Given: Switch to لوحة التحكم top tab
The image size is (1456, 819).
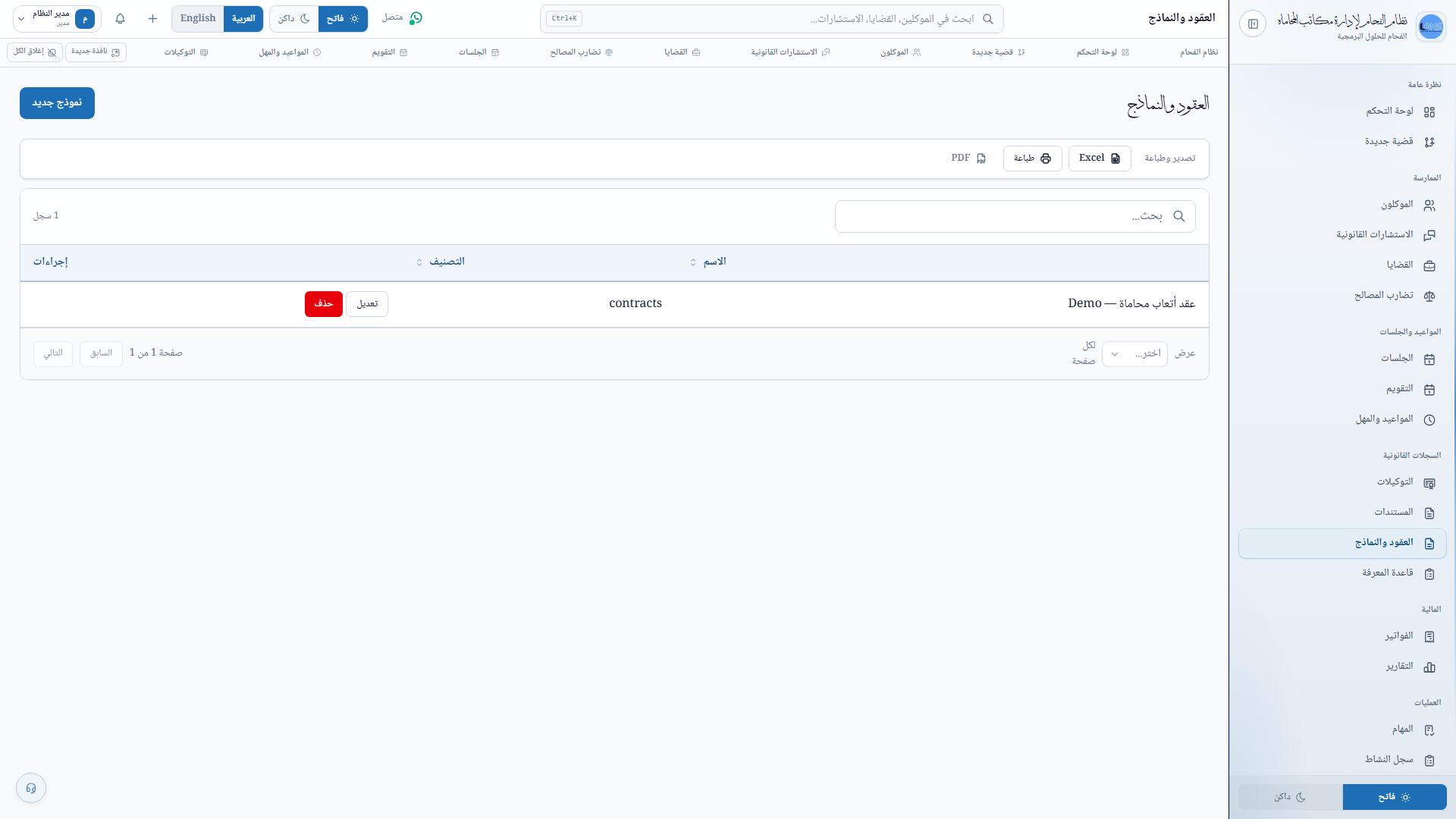Looking at the screenshot, I should pyautogui.click(x=1103, y=52).
